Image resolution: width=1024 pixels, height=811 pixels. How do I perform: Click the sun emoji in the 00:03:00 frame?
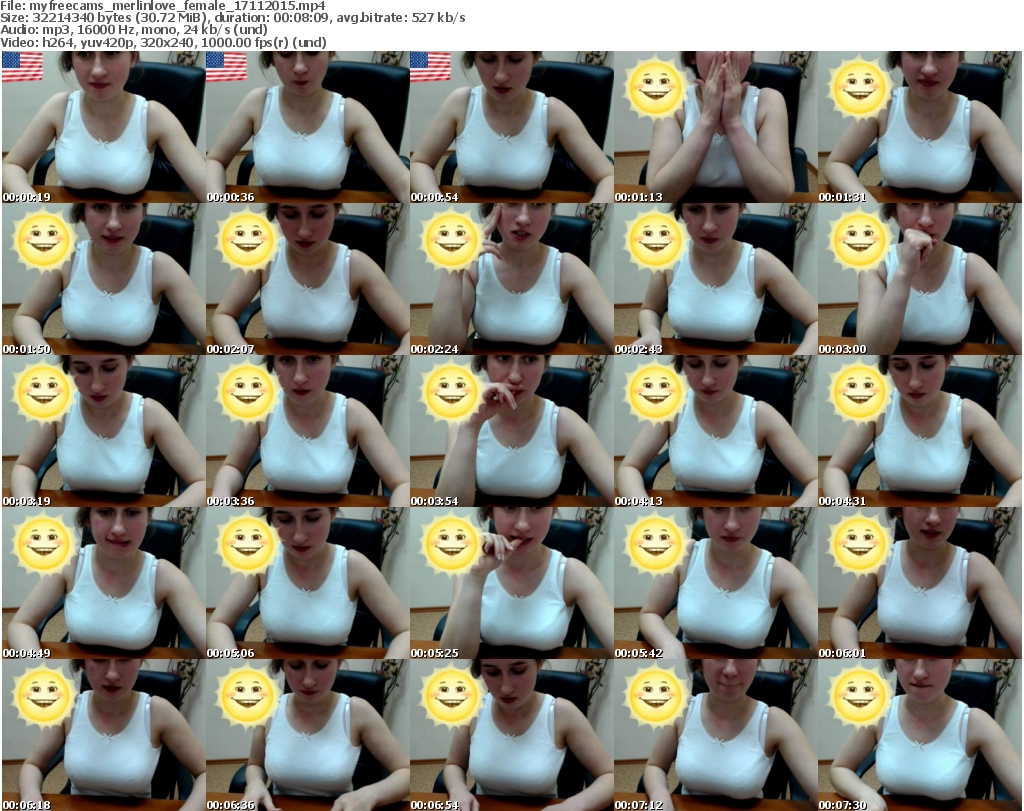click(859, 240)
